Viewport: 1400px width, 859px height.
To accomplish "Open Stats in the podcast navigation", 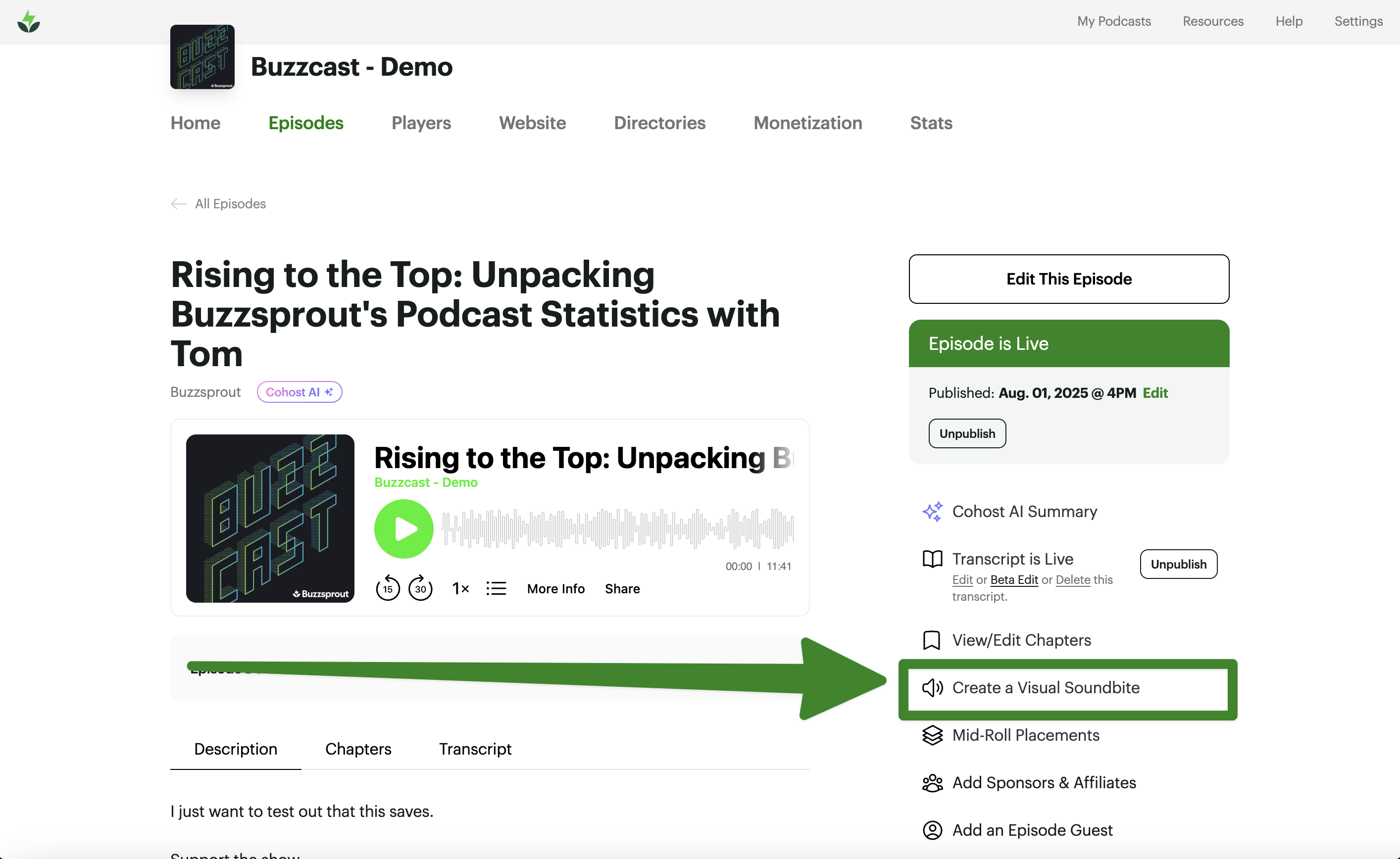I will pyautogui.click(x=931, y=123).
